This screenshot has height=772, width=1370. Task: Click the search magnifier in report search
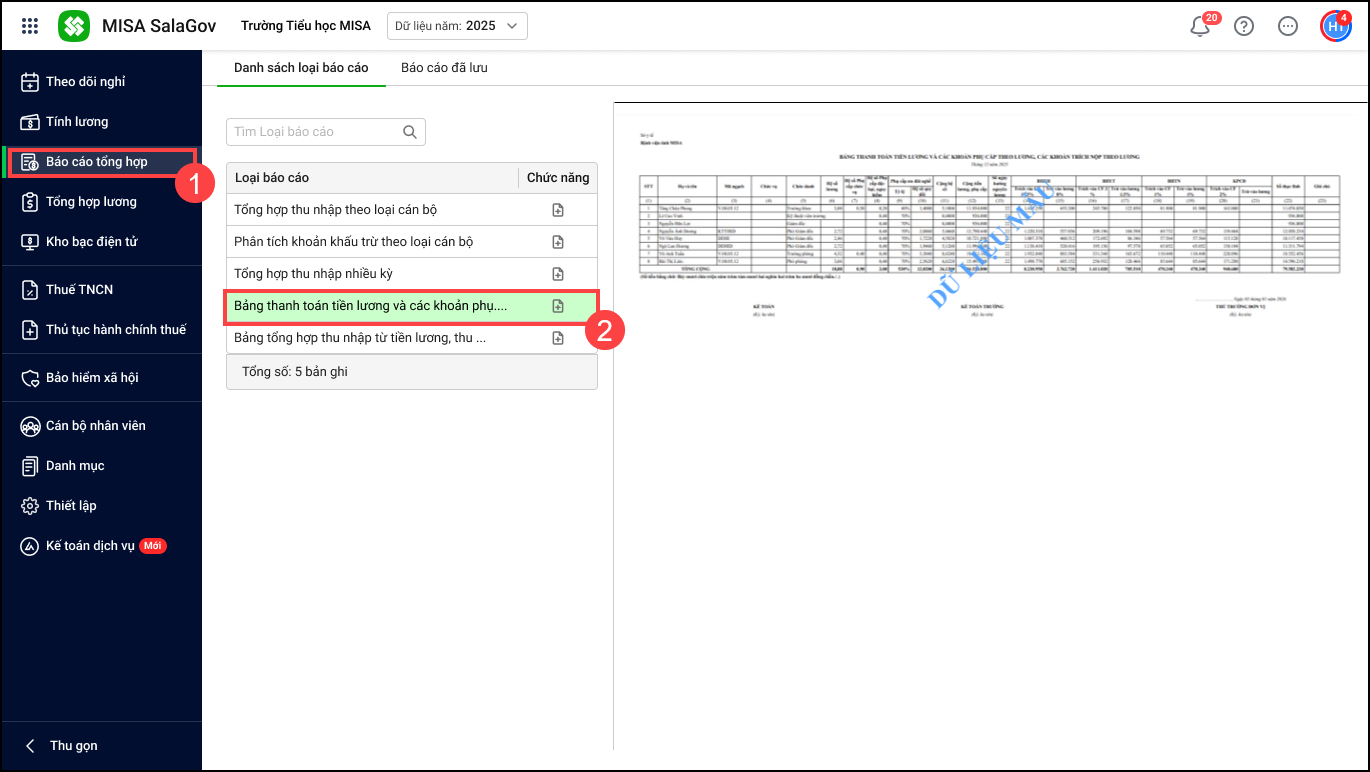(409, 132)
